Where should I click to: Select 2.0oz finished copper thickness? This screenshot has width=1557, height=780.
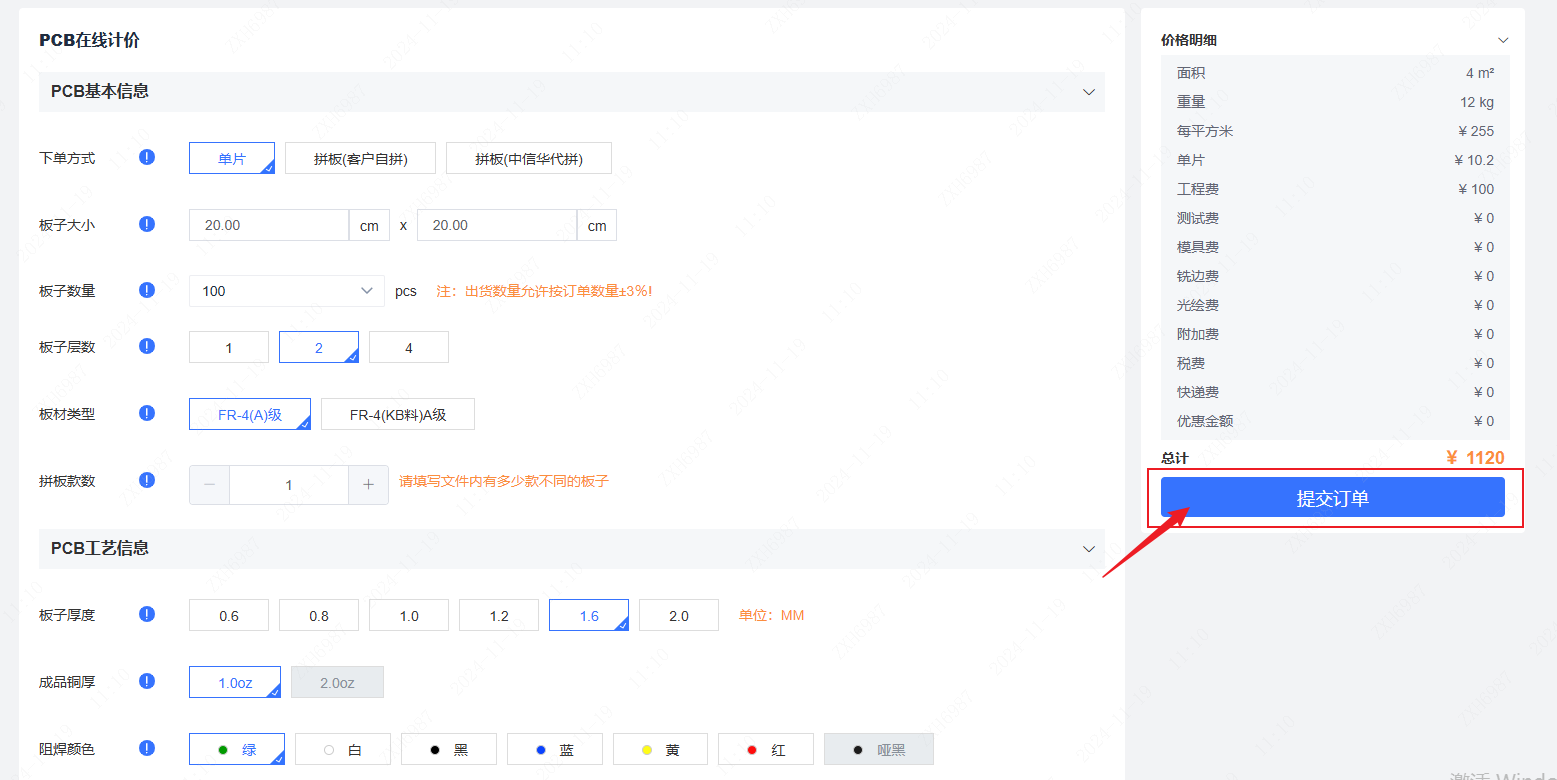337,681
